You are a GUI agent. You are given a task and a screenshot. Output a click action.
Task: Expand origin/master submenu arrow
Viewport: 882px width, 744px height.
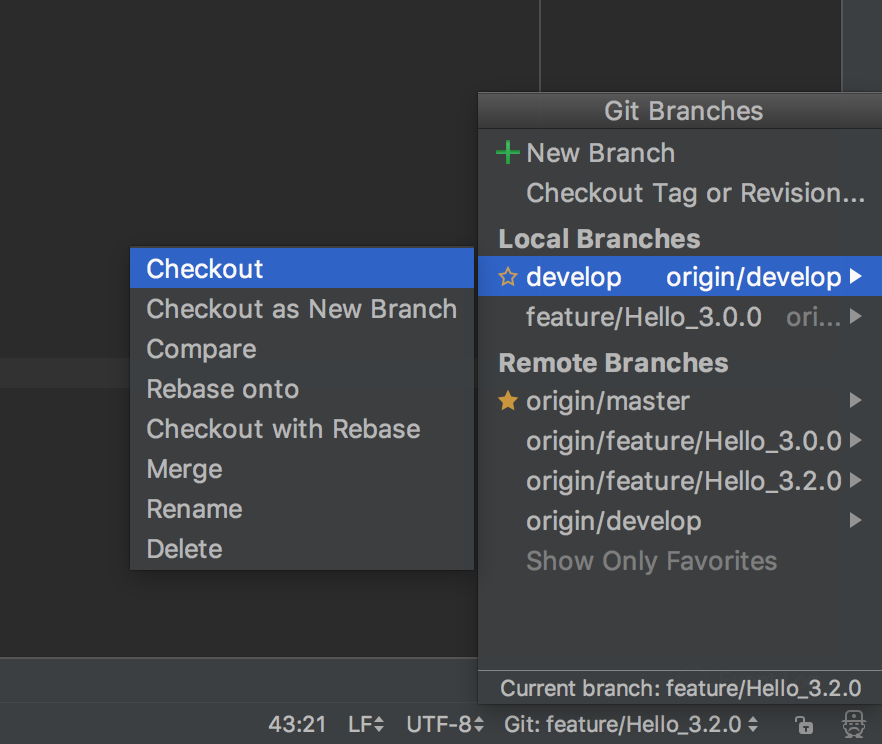[x=856, y=400]
